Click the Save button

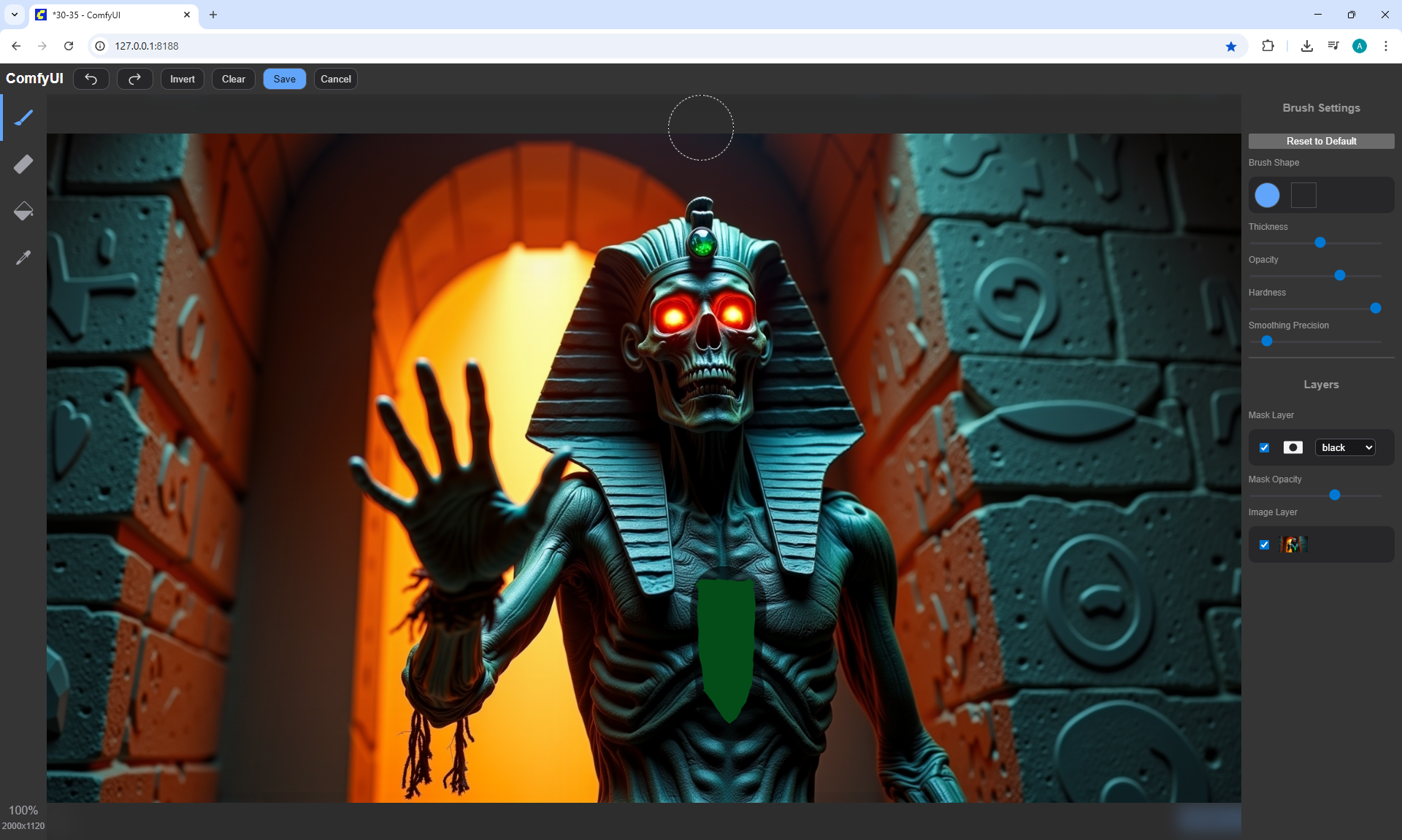coord(284,79)
